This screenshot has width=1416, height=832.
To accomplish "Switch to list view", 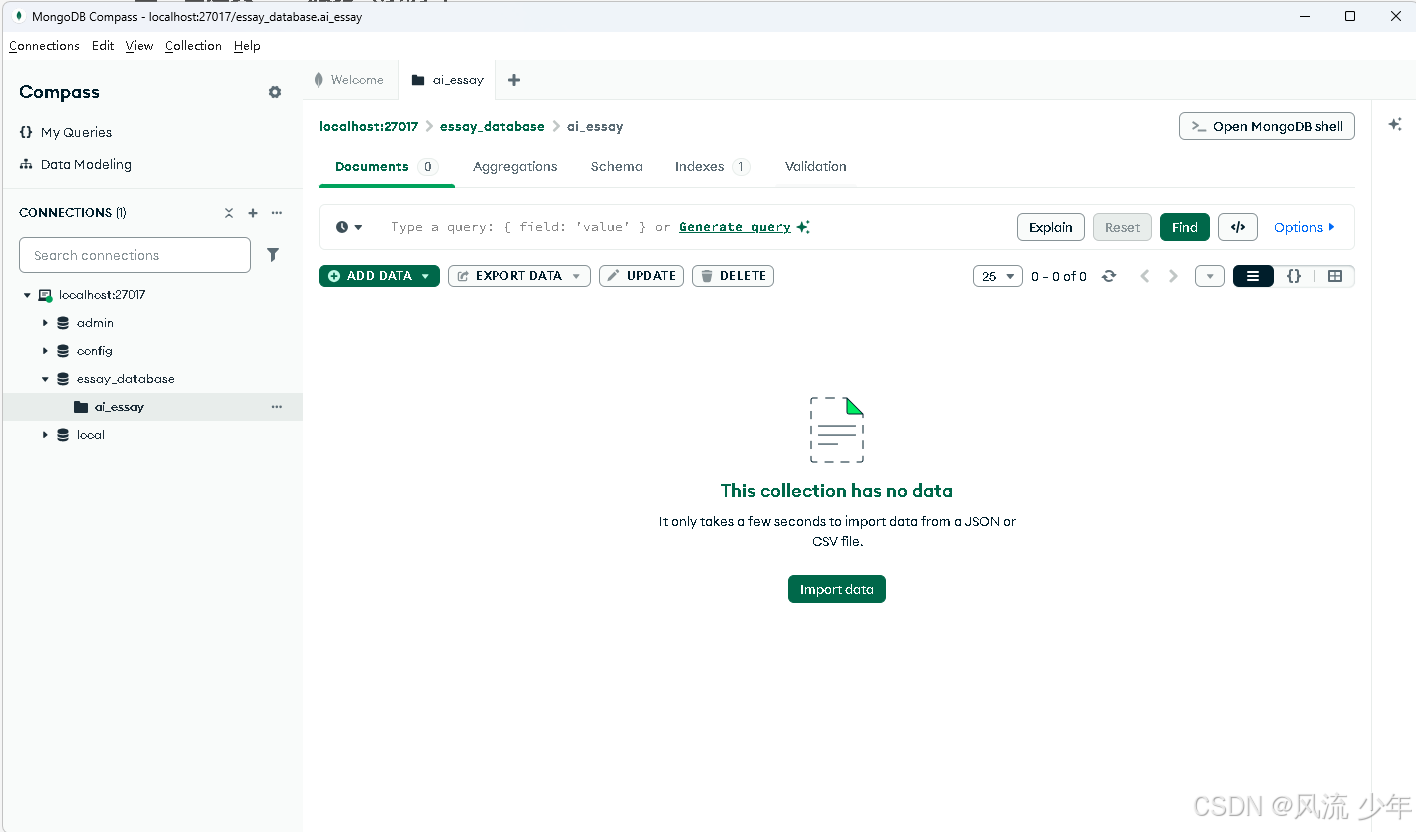I will tap(1253, 276).
